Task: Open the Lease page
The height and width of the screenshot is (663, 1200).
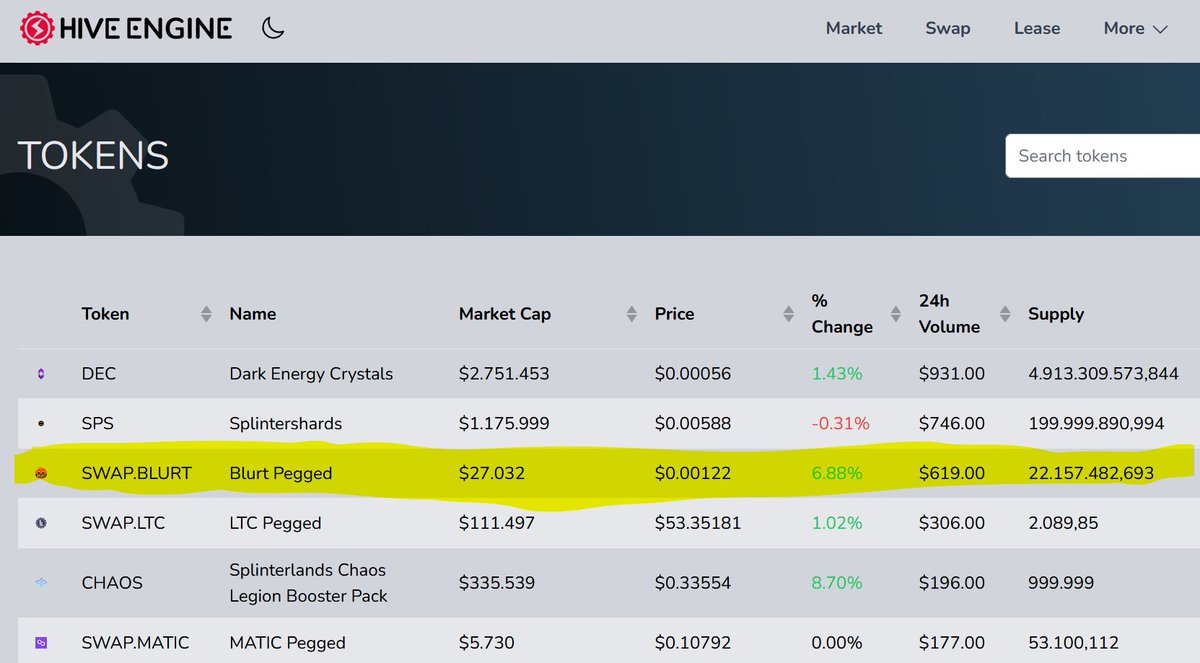Action: pyautogui.click(x=1036, y=28)
